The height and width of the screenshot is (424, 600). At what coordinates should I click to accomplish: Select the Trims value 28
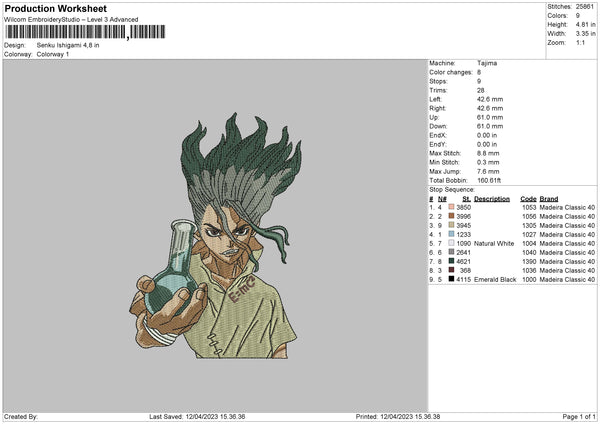point(481,90)
